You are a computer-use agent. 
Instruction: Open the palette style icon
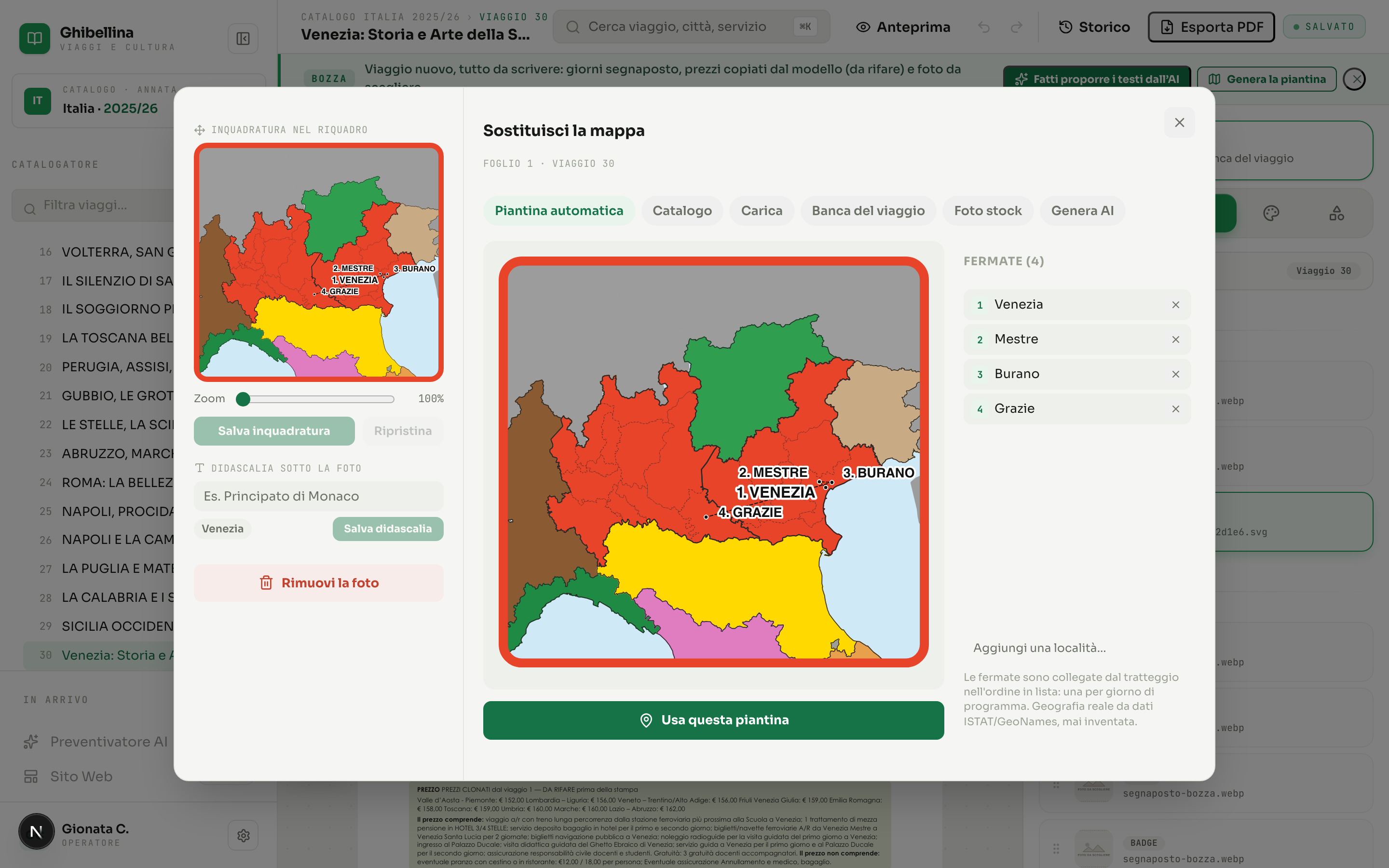pyautogui.click(x=1271, y=213)
